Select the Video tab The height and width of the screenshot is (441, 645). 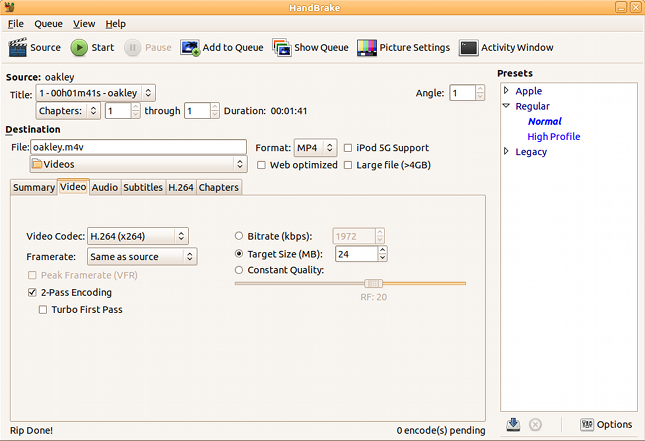click(x=73, y=187)
